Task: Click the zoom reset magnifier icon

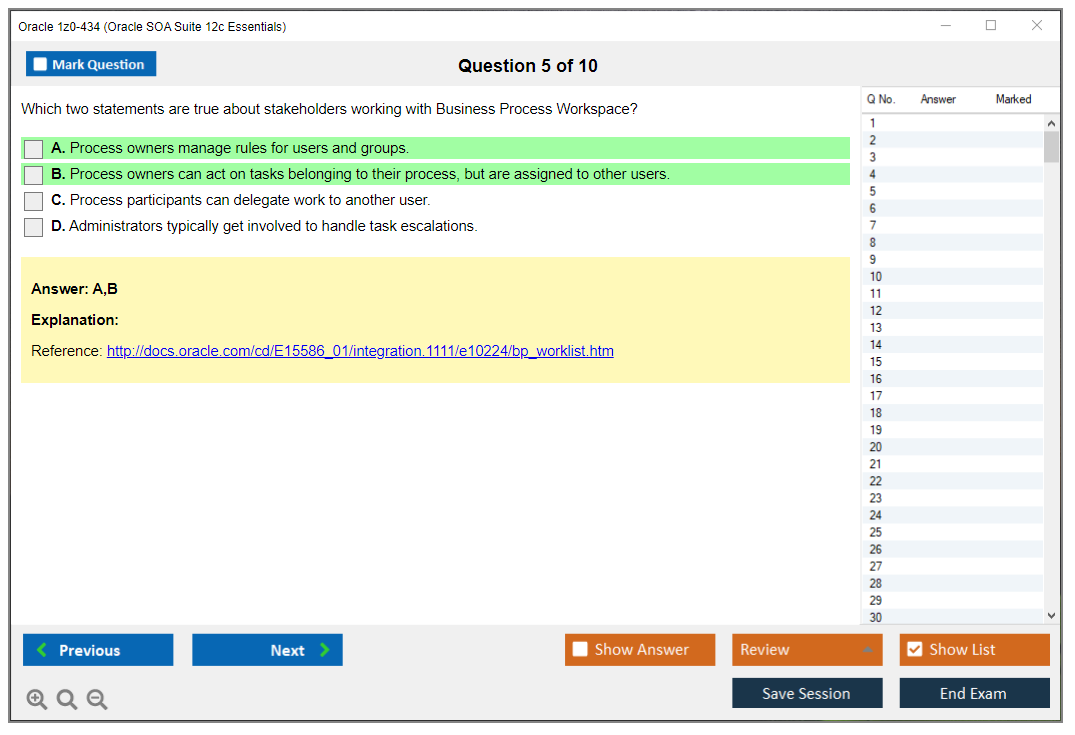Action: [67, 699]
